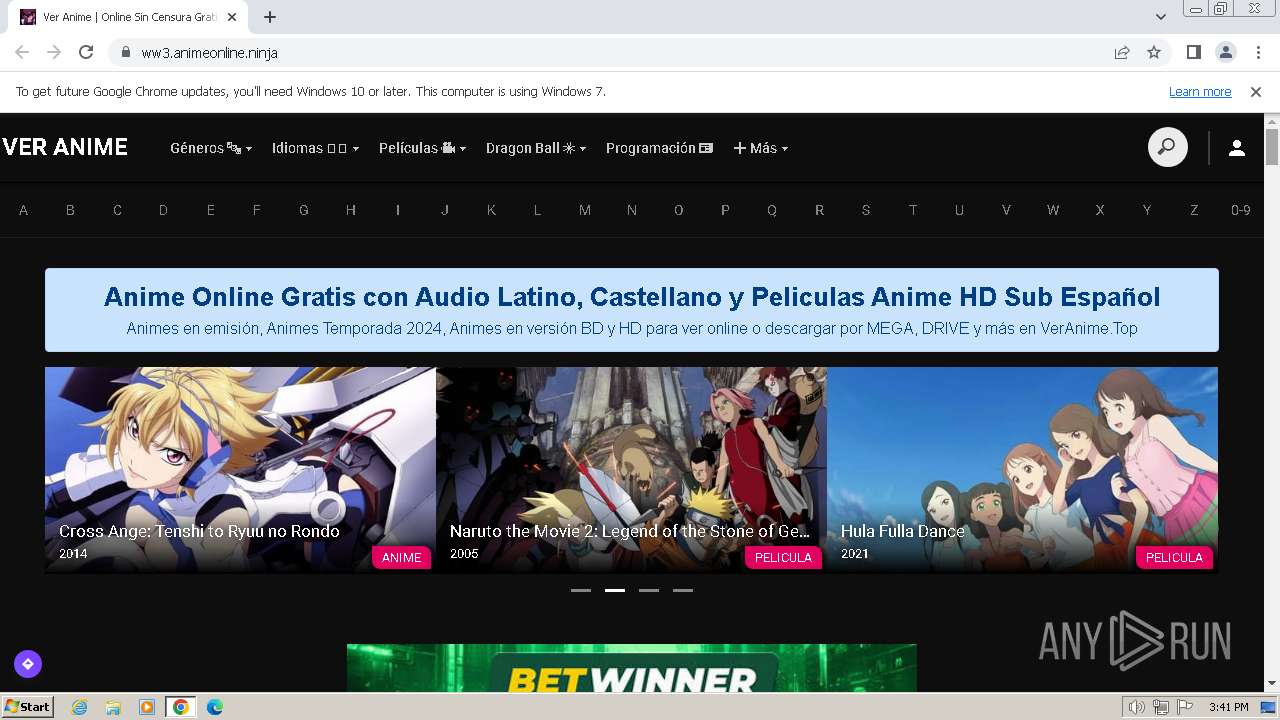Expand the Idiomas dropdown menu
This screenshot has height=720, width=1280.
click(x=315, y=148)
